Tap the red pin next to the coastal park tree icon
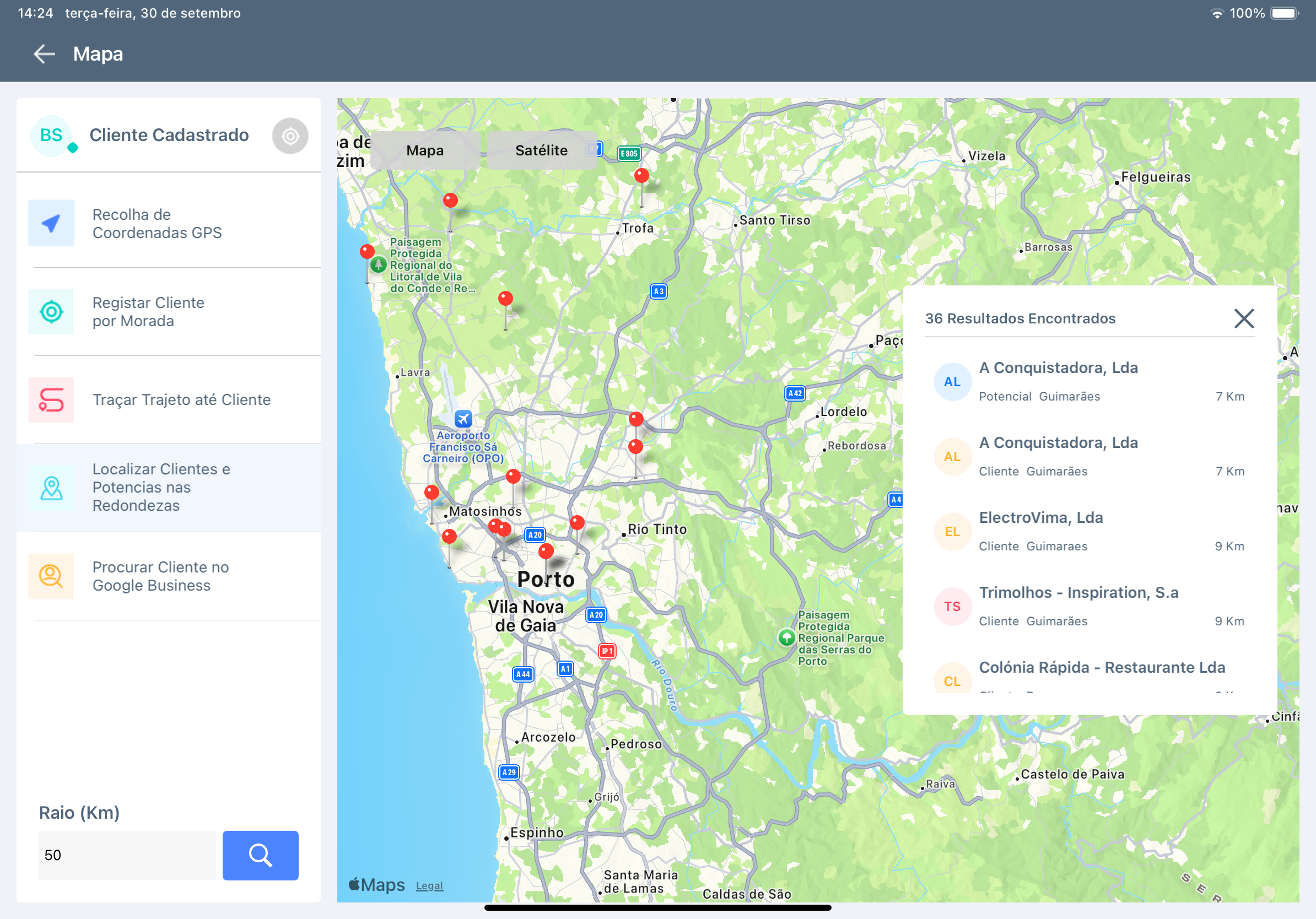 pyautogui.click(x=367, y=252)
